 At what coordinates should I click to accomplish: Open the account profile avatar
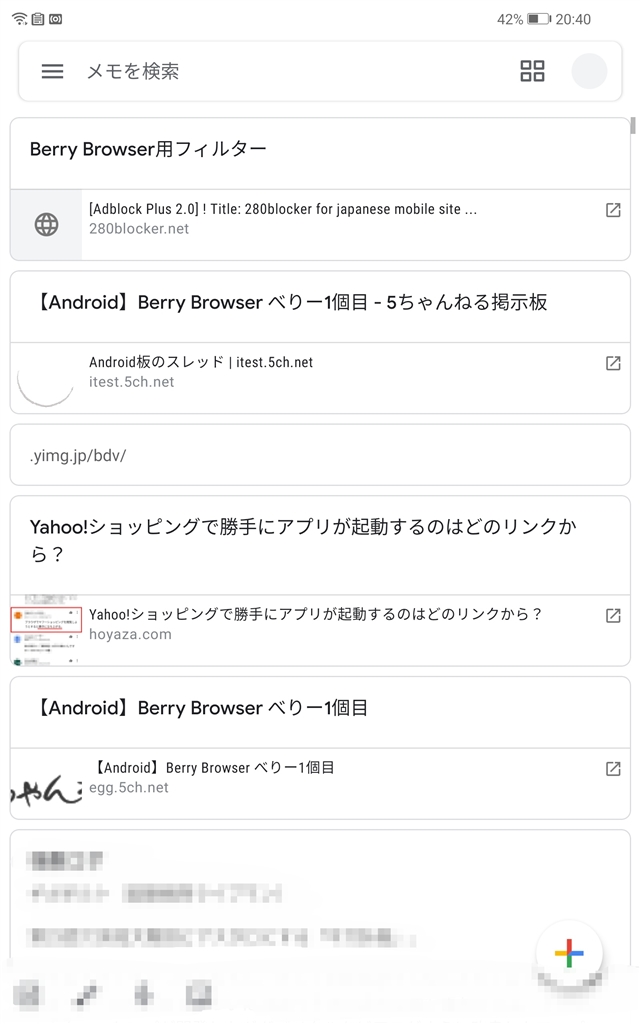click(x=589, y=71)
